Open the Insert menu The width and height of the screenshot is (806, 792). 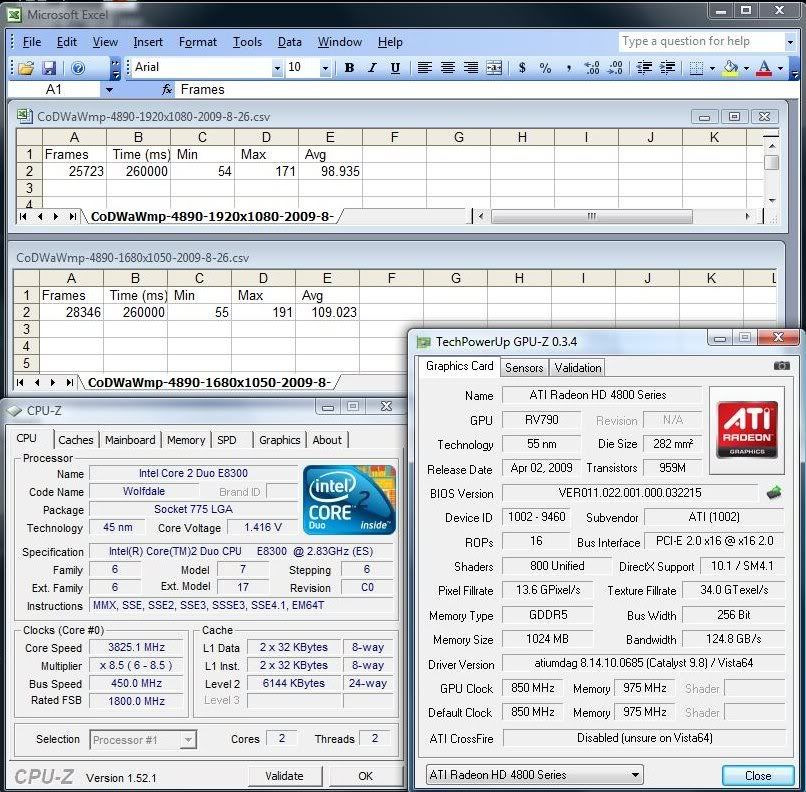pos(148,42)
